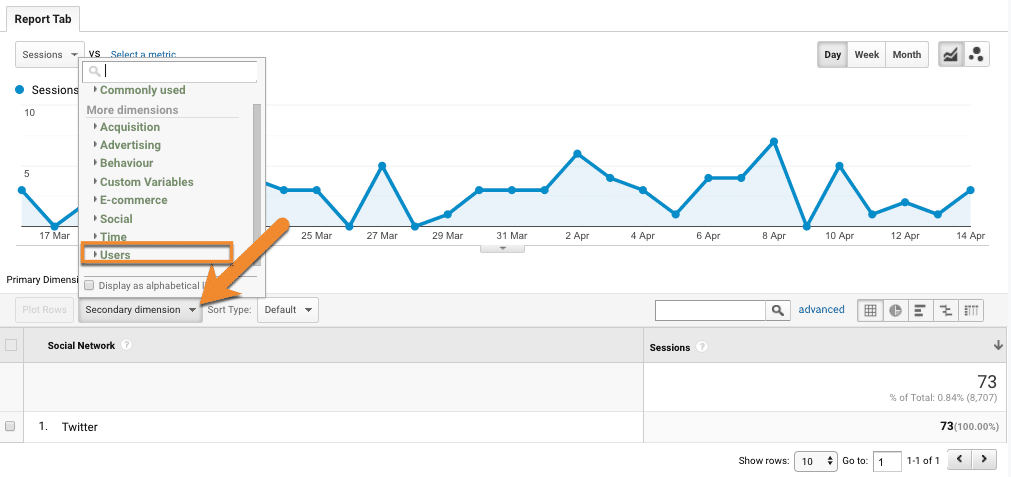Select the data table view icon

(870, 310)
